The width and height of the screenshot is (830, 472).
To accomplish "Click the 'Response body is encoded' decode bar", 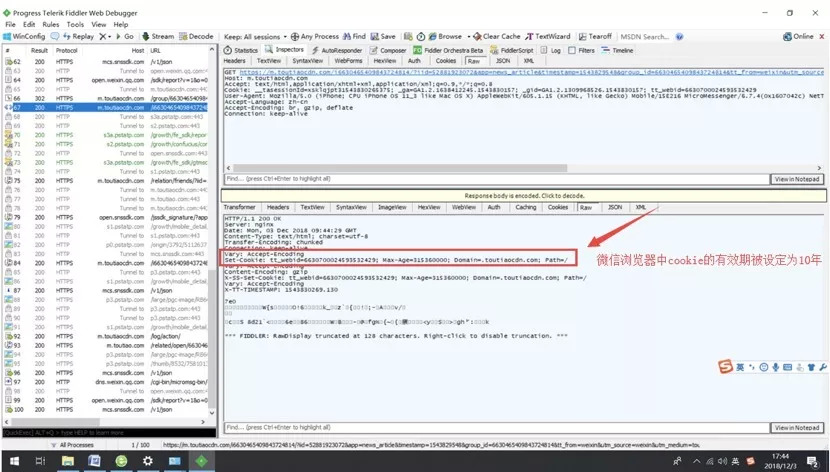I will (522, 196).
